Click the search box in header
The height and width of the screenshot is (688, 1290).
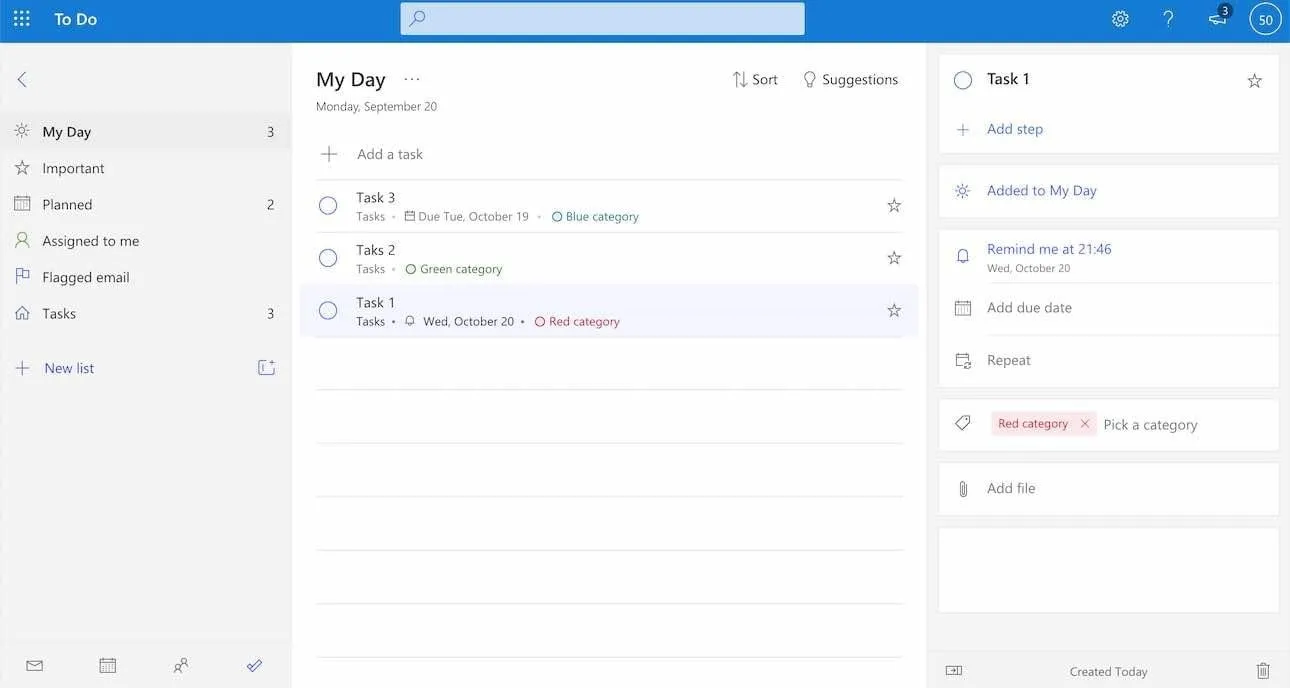coord(602,18)
